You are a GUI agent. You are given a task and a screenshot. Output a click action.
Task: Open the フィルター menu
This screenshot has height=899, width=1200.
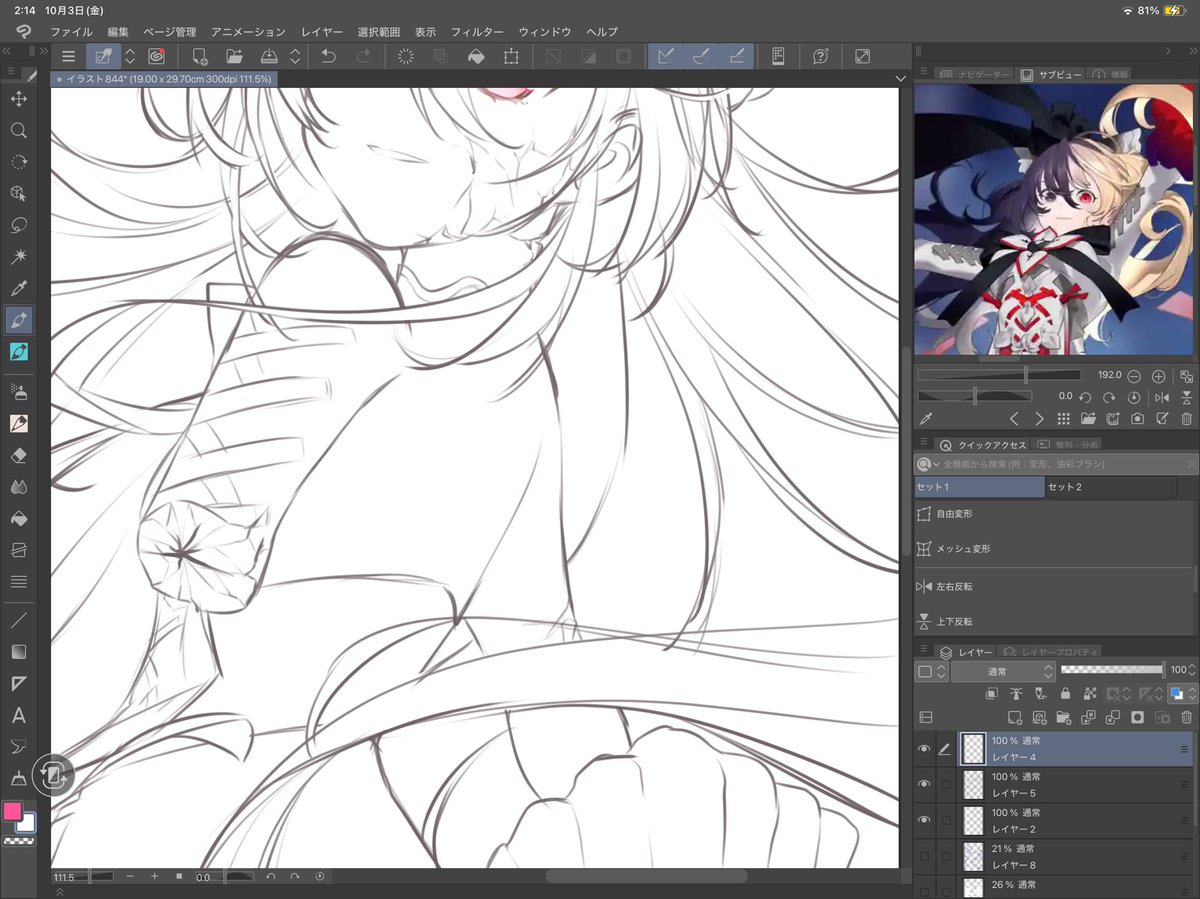click(477, 32)
